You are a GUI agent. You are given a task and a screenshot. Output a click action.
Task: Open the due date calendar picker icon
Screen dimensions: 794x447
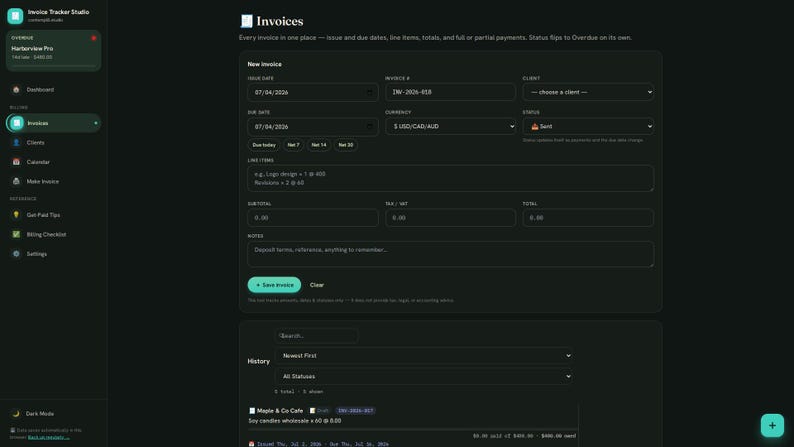(x=369, y=127)
